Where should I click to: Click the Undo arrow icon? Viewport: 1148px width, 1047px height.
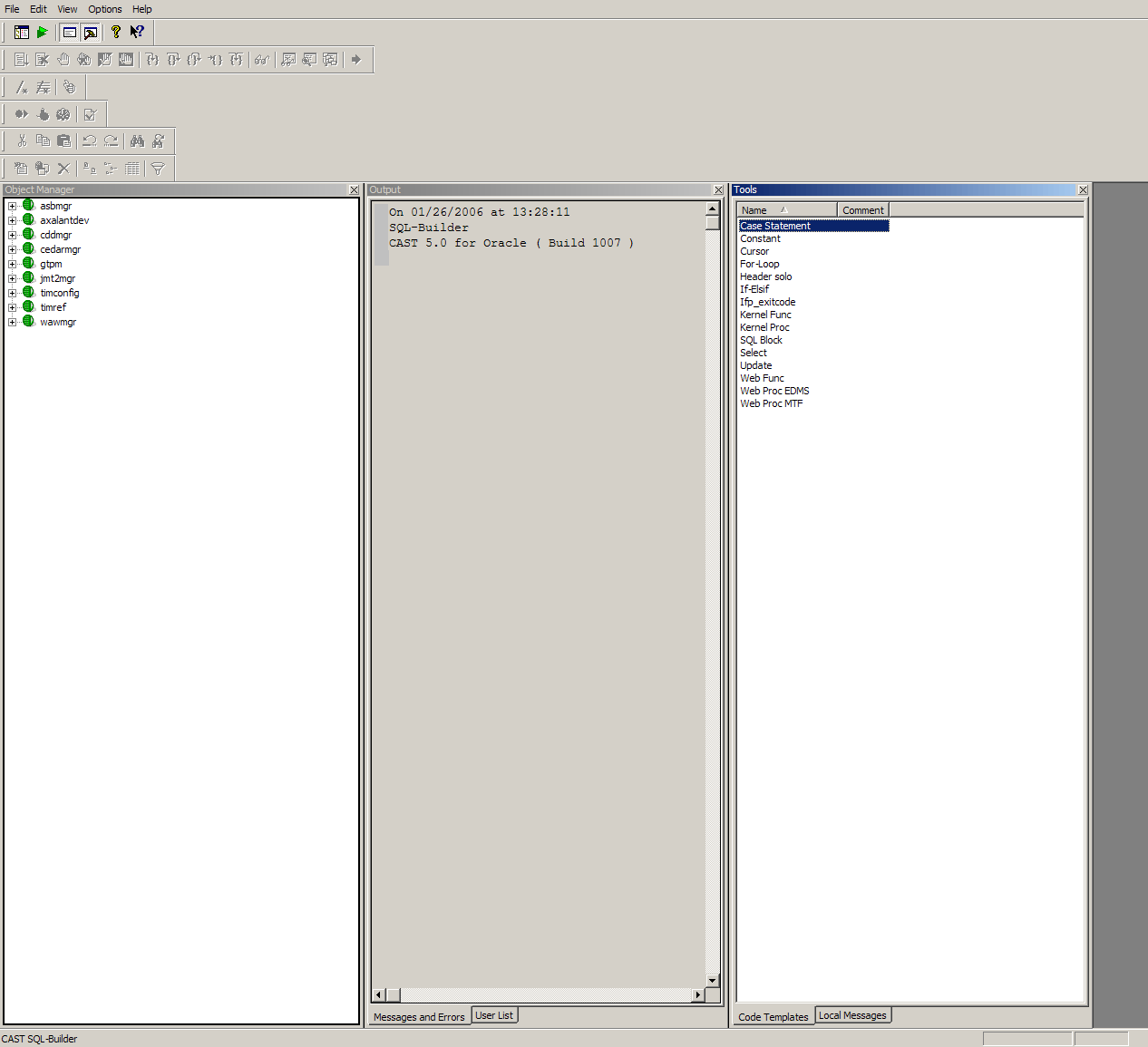[89, 141]
